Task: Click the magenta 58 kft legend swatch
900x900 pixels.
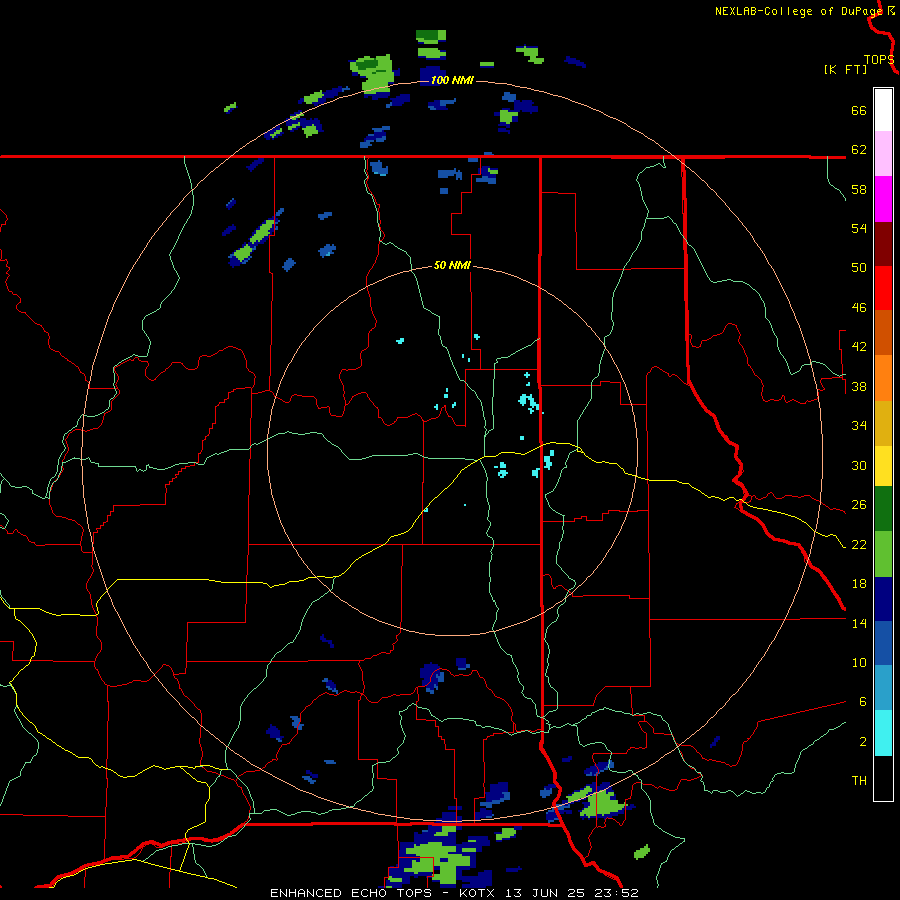Action: 883,199
